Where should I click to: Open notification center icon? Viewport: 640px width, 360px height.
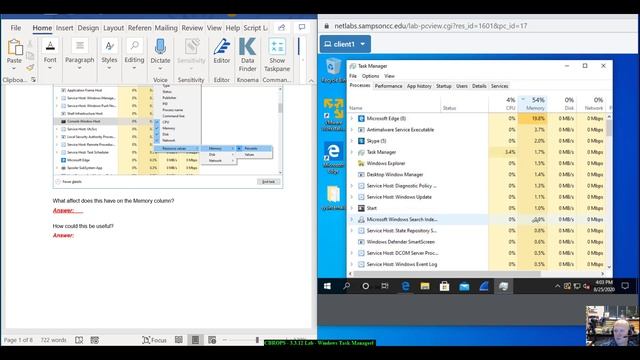click(625, 286)
